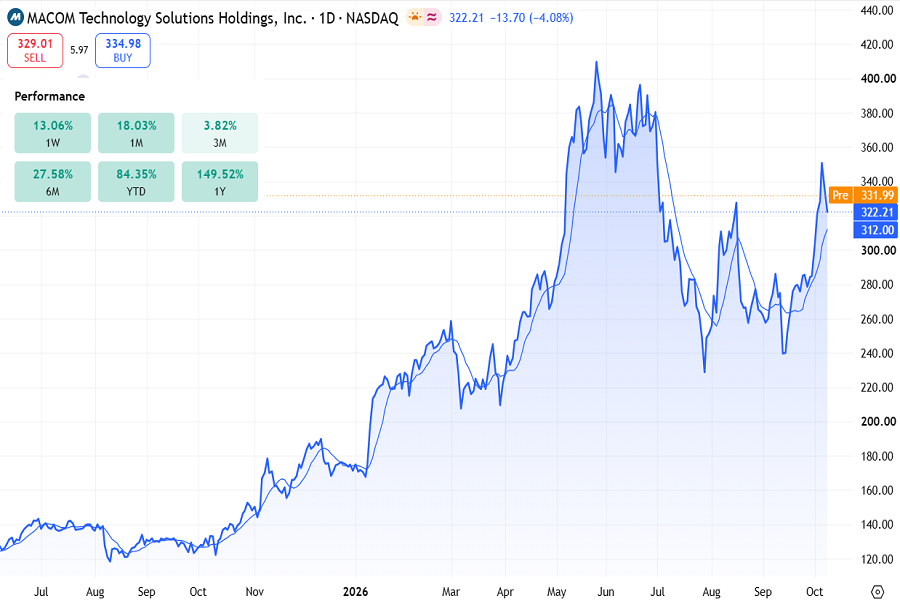The height and width of the screenshot is (600, 900).
Task: Click the 5.97 spread value
Action: tap(79, 50)
